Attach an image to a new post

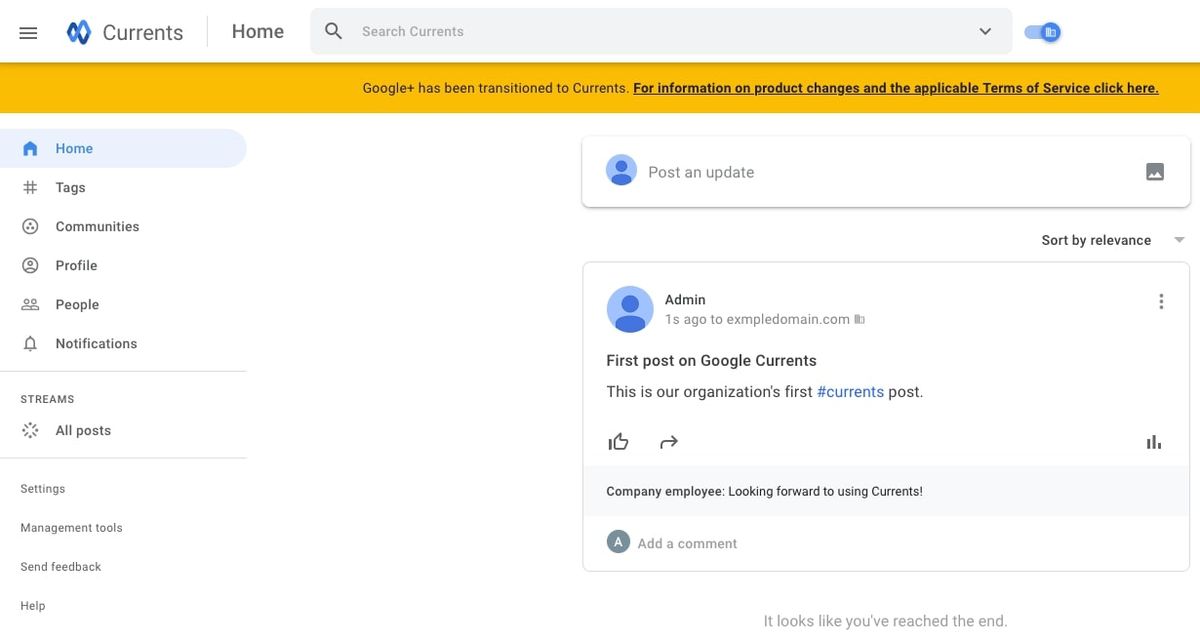pyautogui.click(x=1155, y=170)
